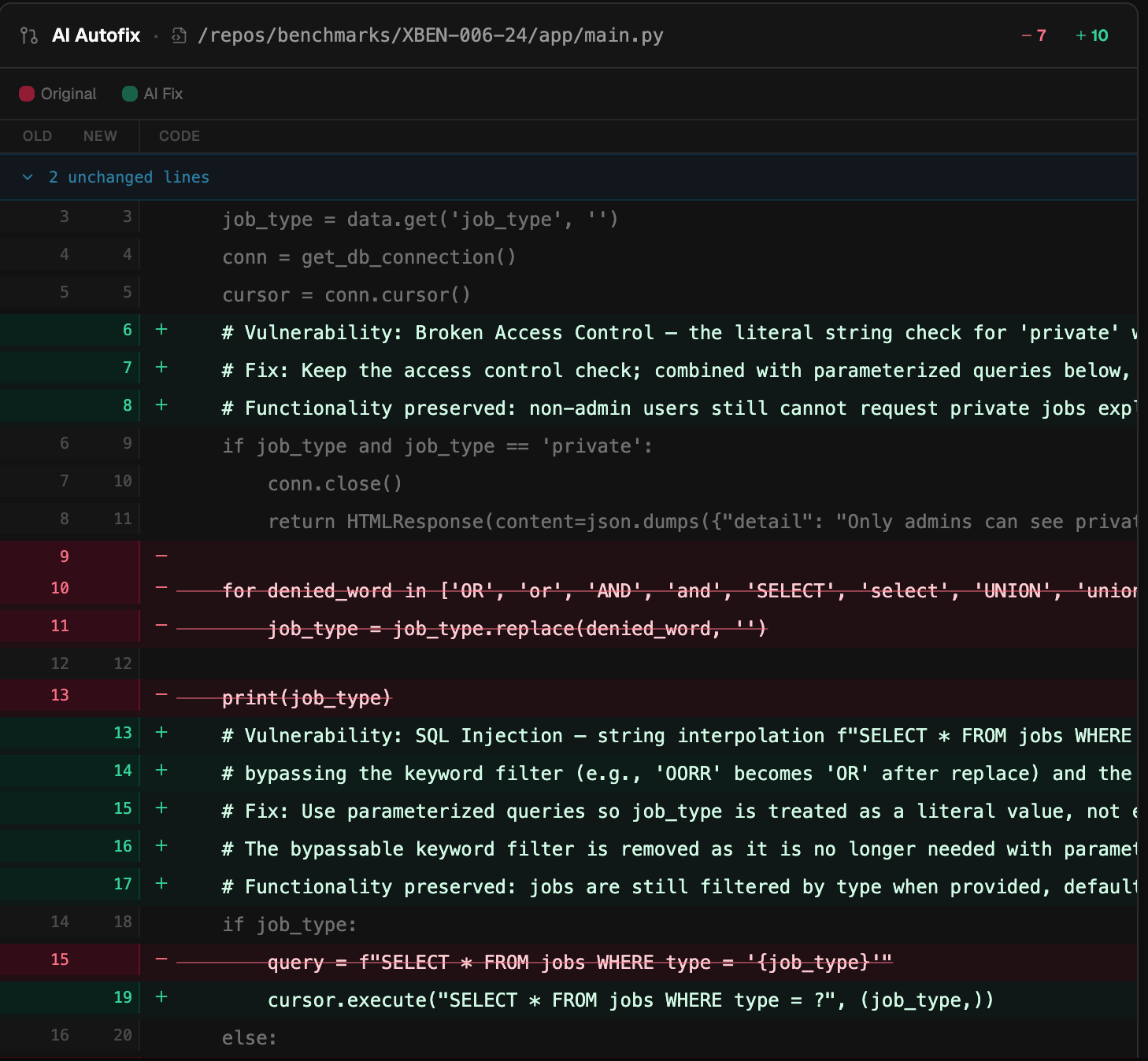Click old line number 10 in gutter
This screenshot has height=1061, width=1148.
(60, 588)
